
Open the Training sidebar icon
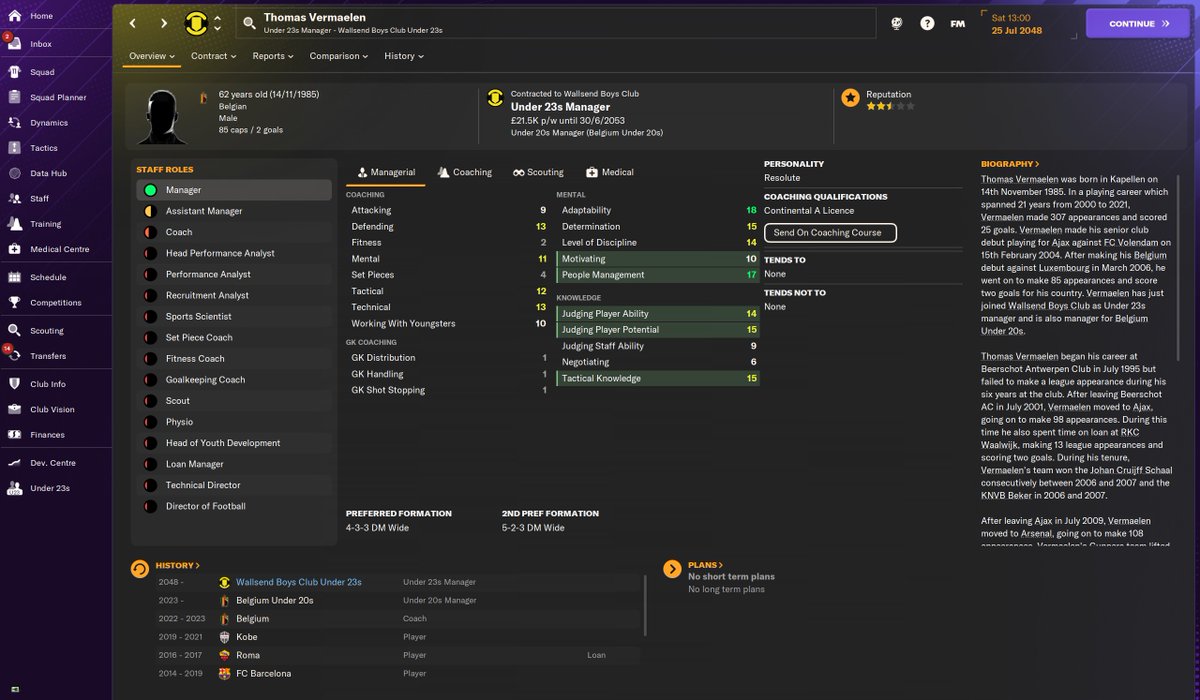click(14, 224)
